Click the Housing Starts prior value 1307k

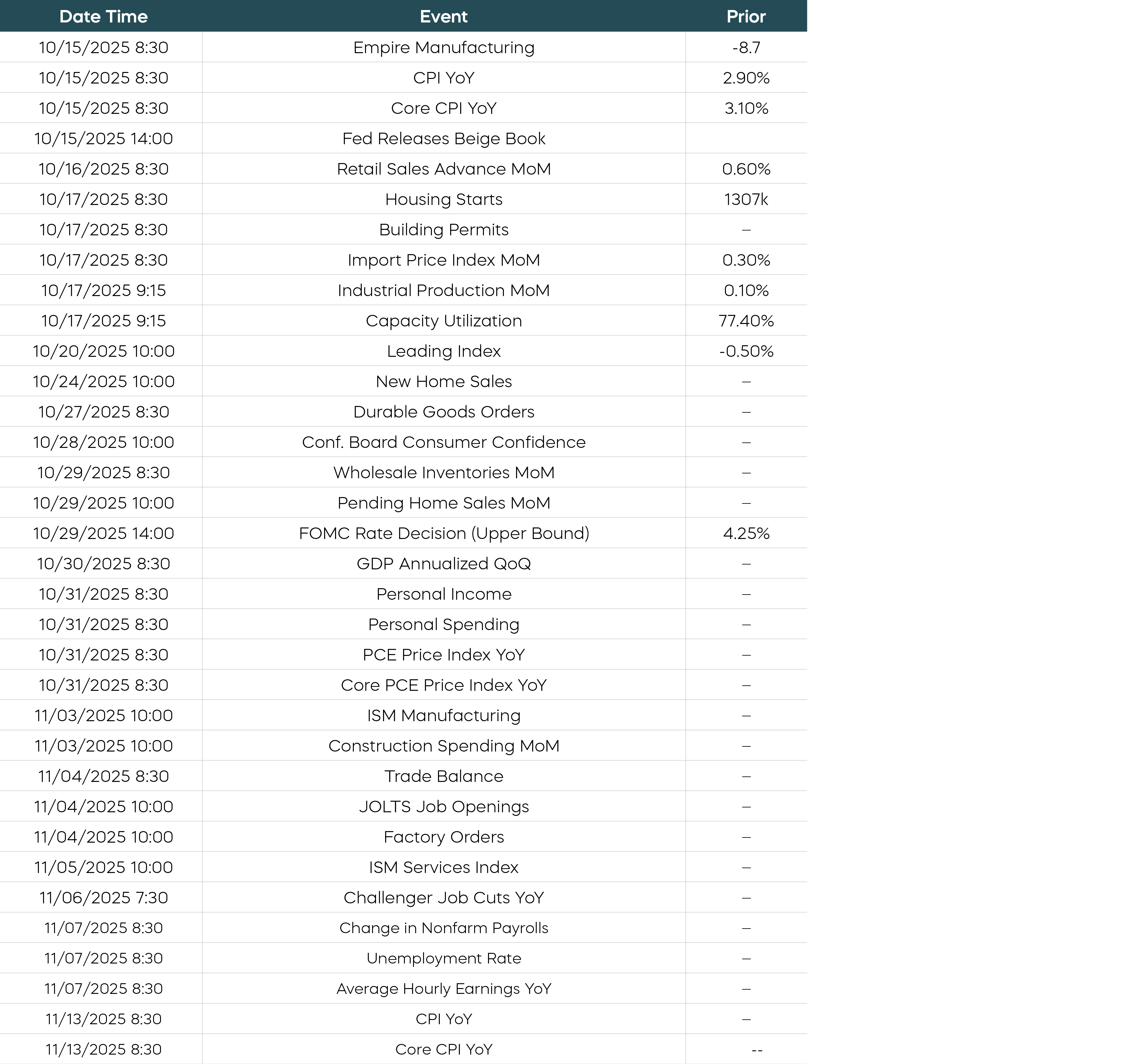(x=745, y=199)
